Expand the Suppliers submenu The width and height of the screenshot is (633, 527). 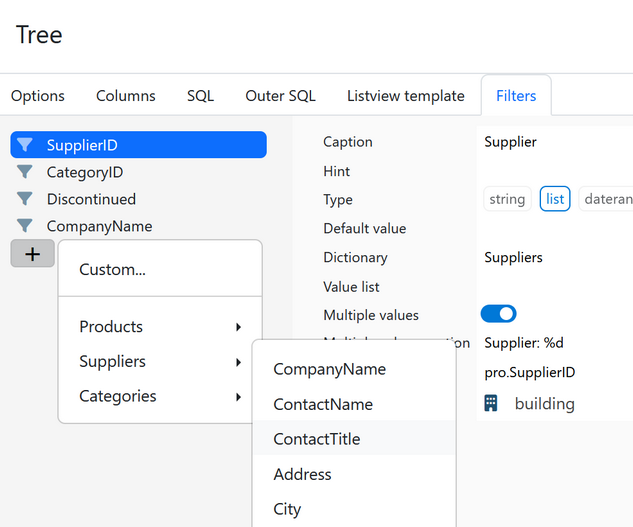160,361
